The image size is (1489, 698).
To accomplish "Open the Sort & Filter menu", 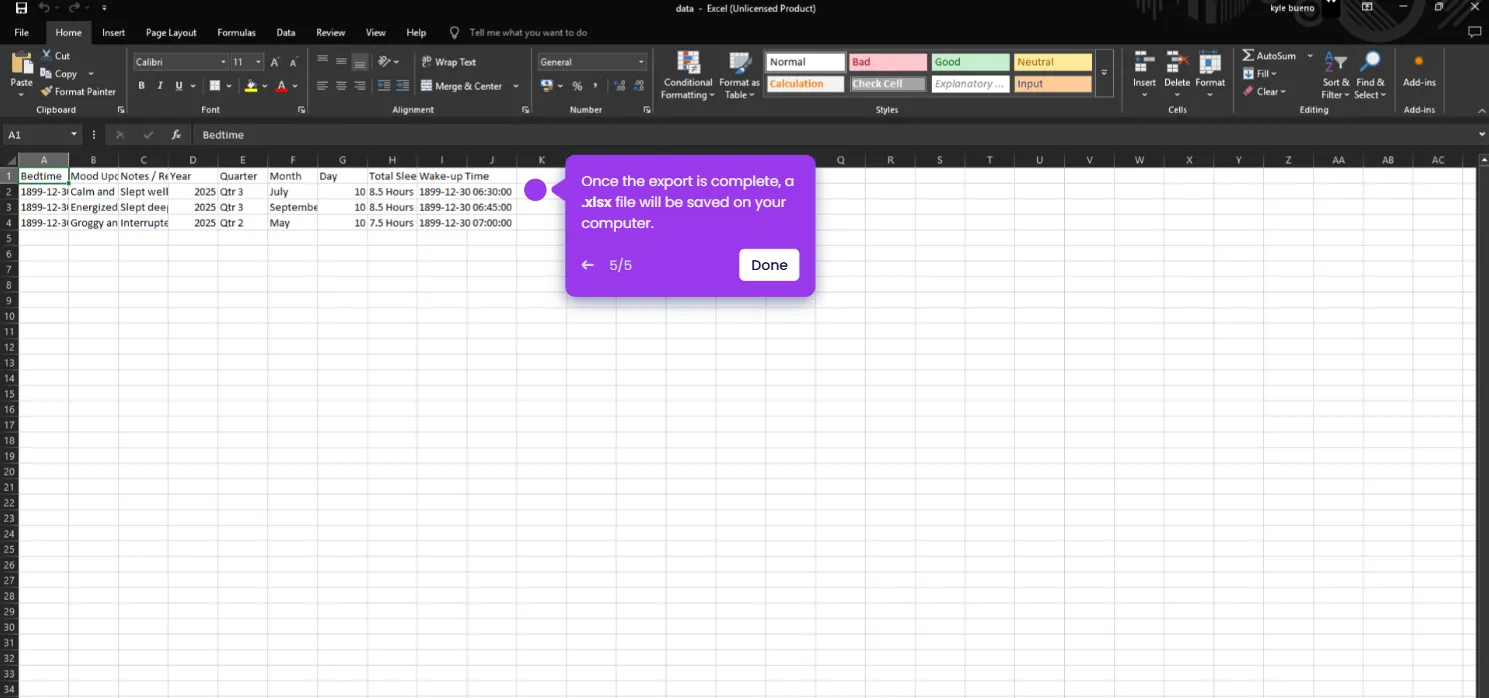I will click(x=1336, y=76).
